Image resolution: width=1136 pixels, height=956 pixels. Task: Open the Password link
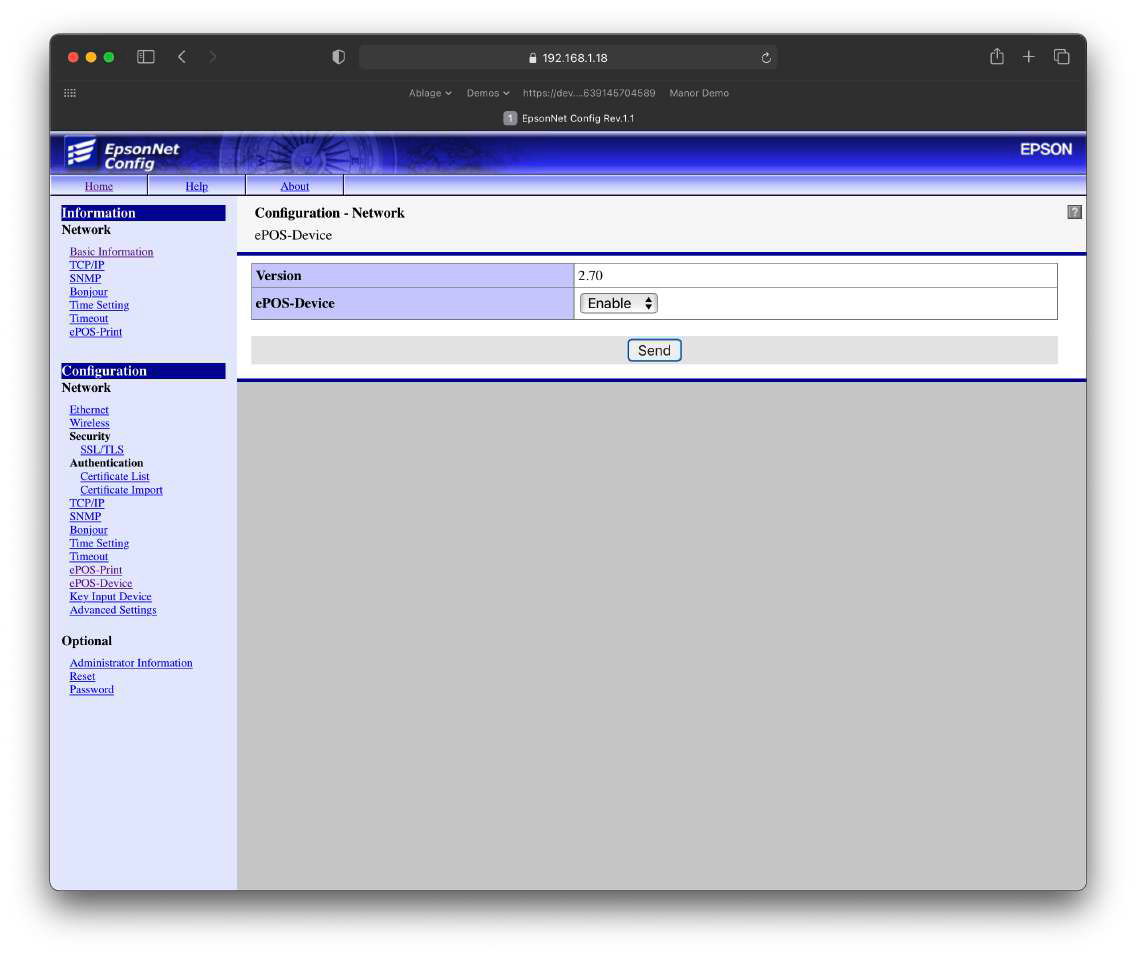(91, 689)
